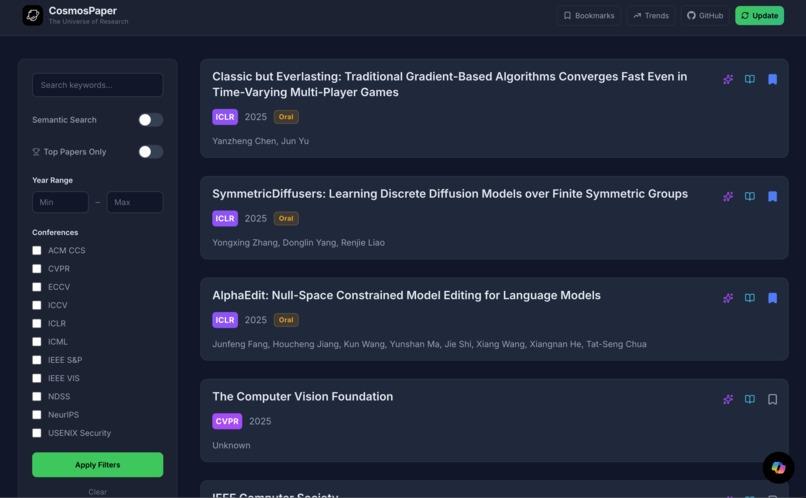Click sparkle AI icon on Classic but Everlasting paper
Image resolution: width=806 pixels, height=498 pixels.
click(728, 79)
